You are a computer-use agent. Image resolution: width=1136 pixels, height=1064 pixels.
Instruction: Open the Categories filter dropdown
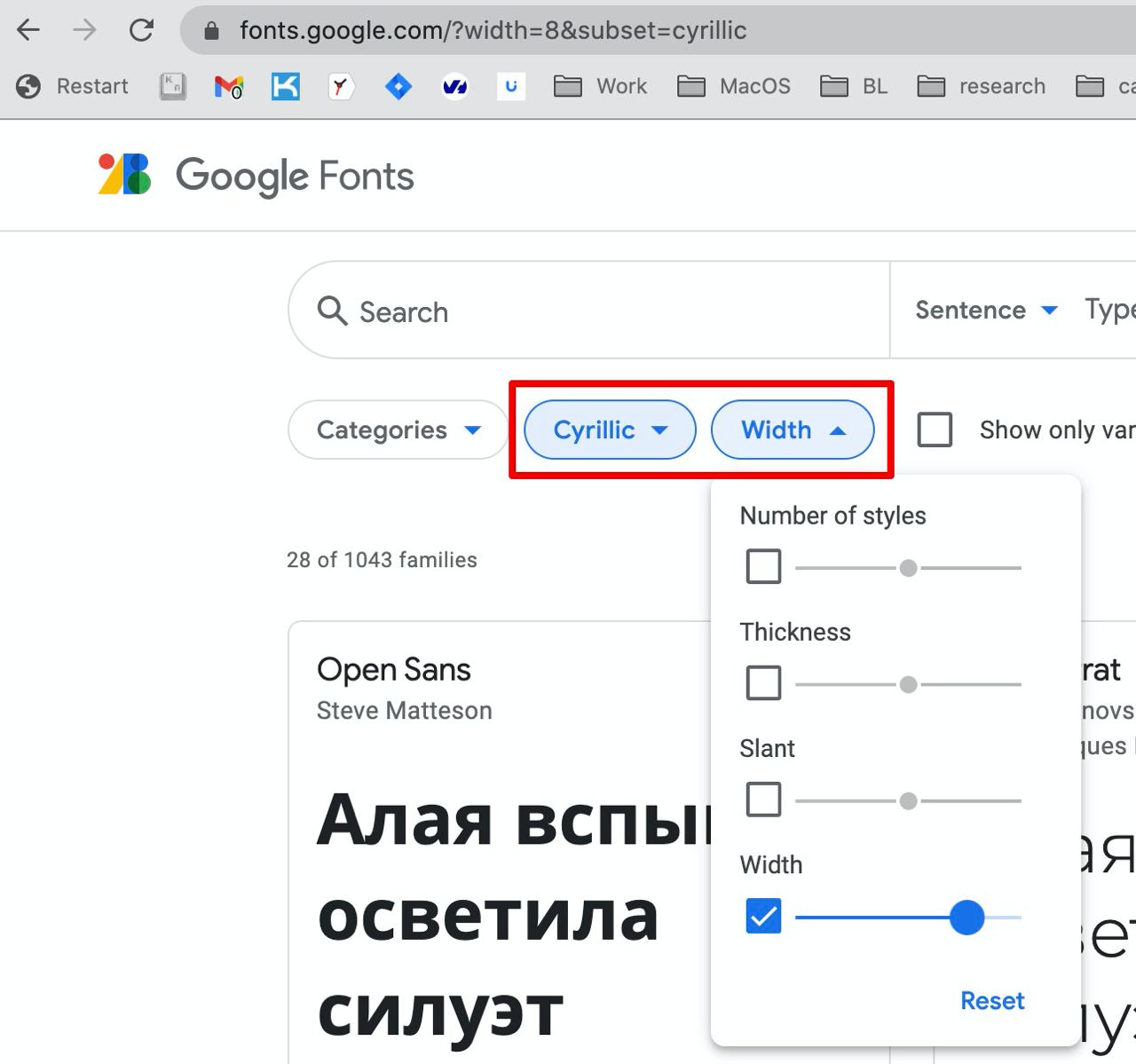pyautogui.click(x=398, y=430)
